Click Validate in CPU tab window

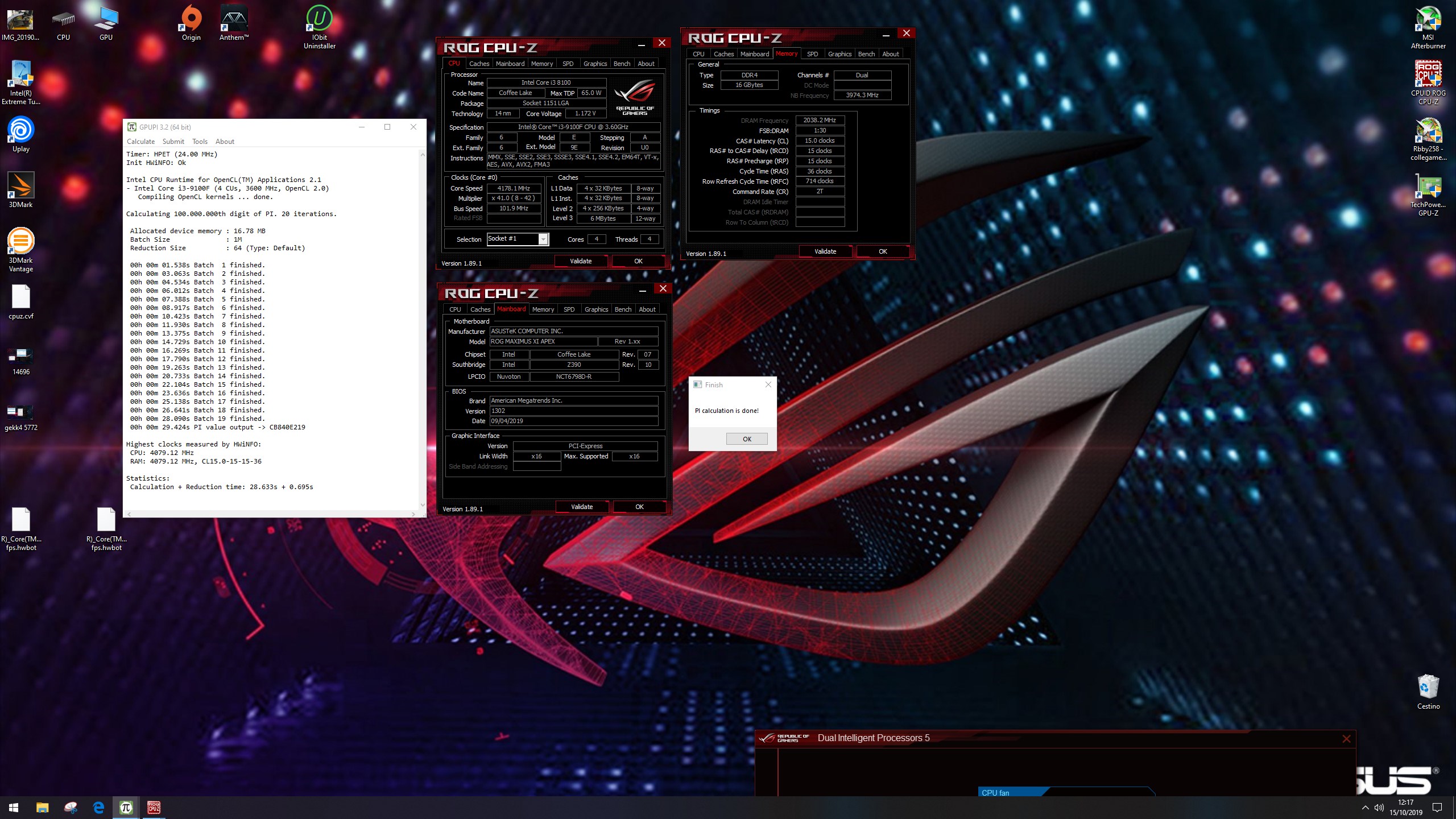[x=581, y=261]
